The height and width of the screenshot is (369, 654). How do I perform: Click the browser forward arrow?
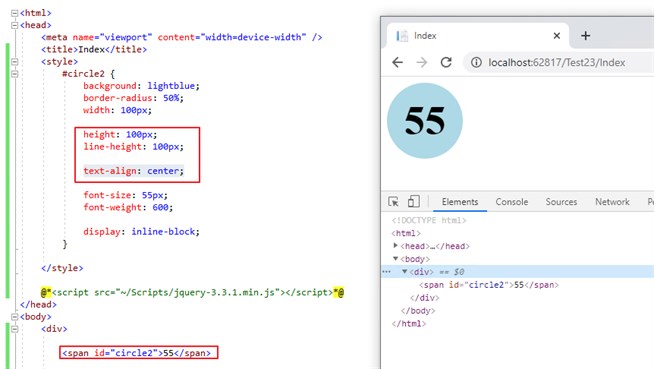pyautogui.click(x=422, y=63)
